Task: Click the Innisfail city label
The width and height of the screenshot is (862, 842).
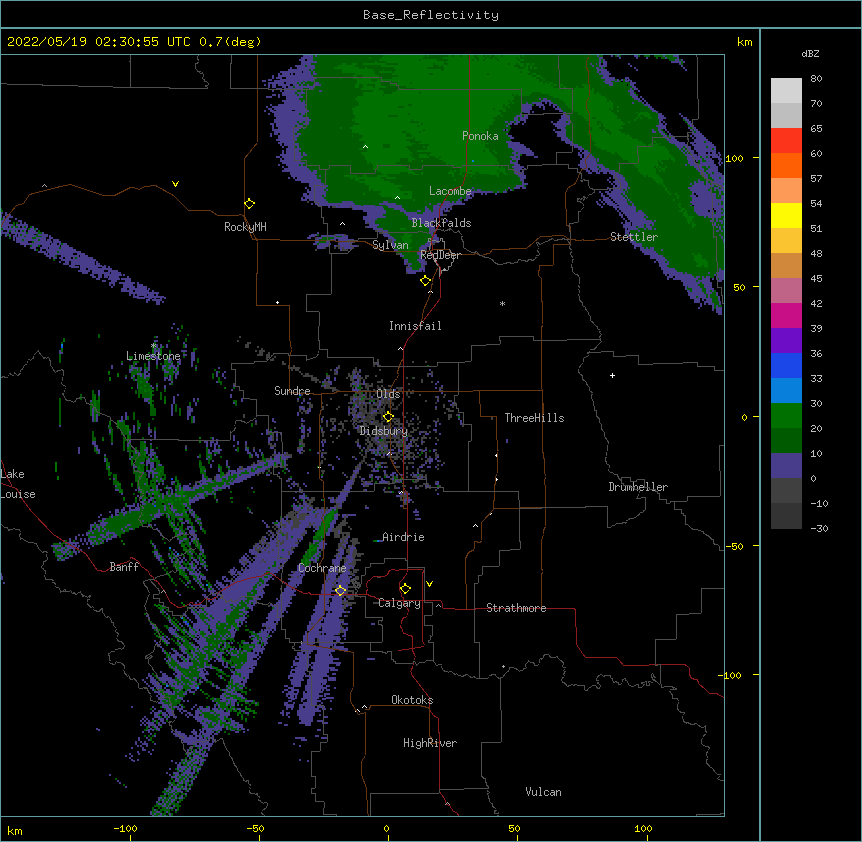Action: pyautogui.click(x=415, y=326)
